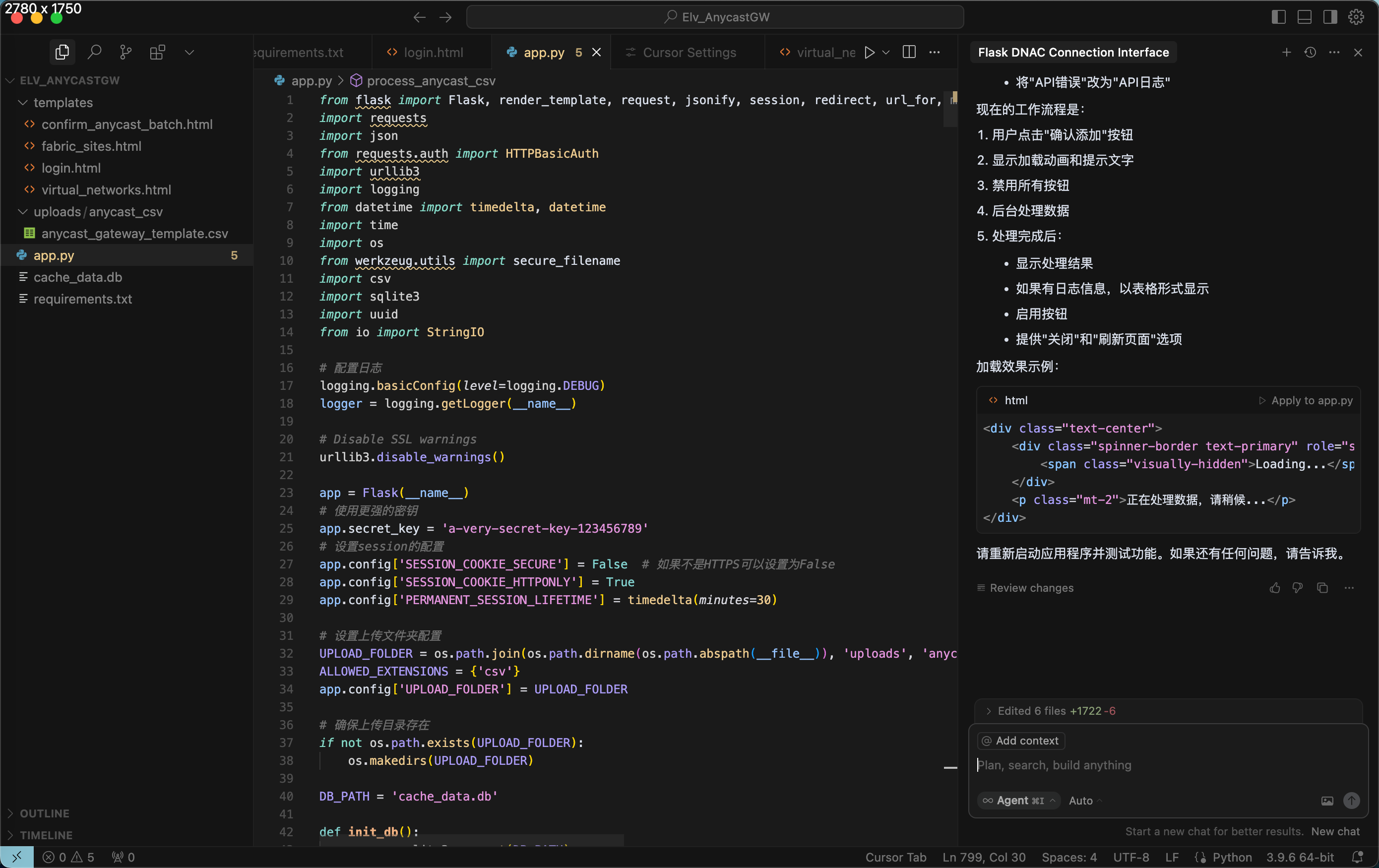Show errors and warnings in status bar
1379x868 pixels.
(68, 857)
